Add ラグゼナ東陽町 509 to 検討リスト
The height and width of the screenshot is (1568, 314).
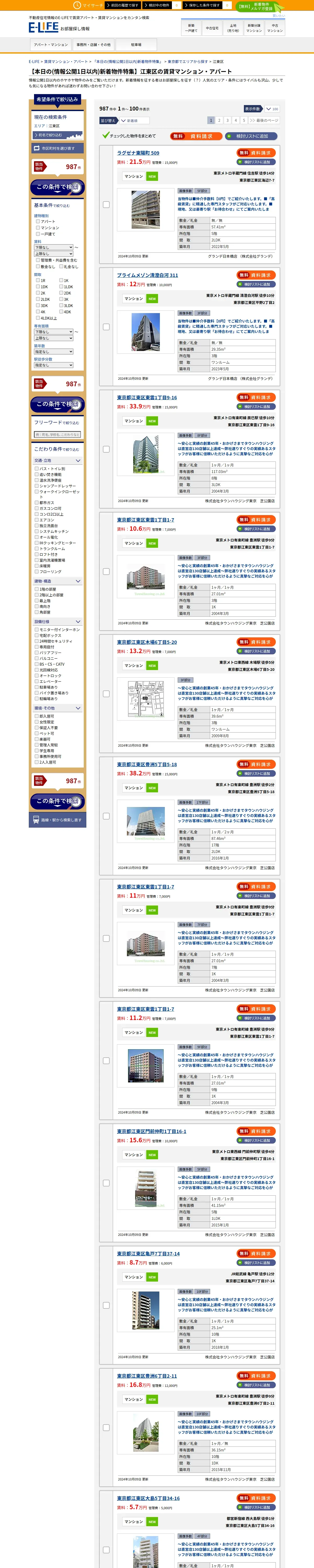click(256, 162)
